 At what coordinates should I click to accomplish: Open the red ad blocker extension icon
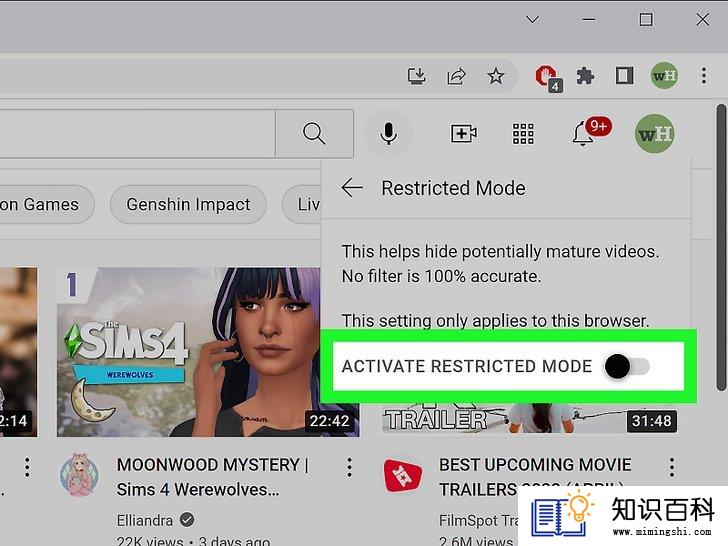pos(548,78)
